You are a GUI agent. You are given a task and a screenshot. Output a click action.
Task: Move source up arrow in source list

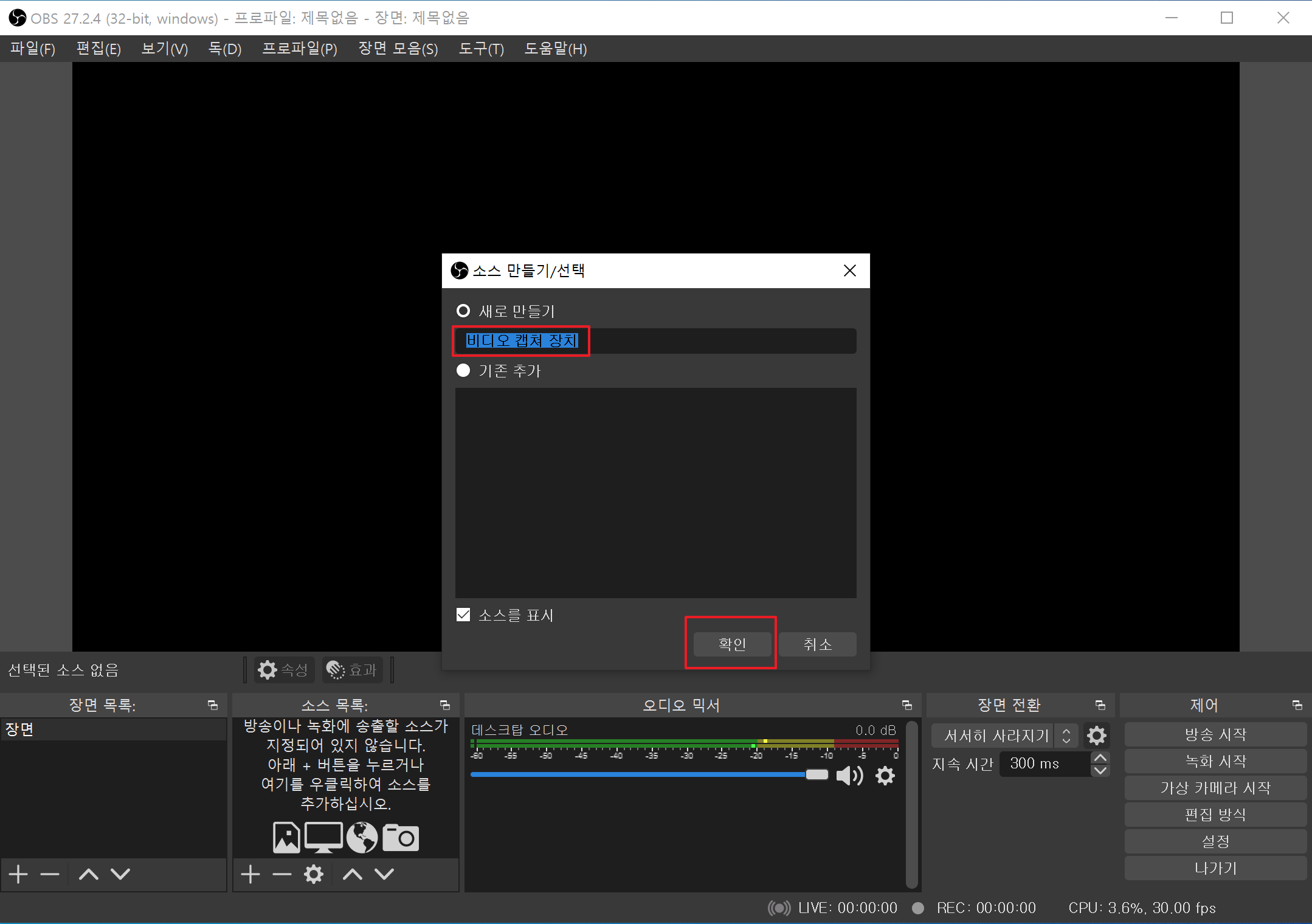tap(353, 874)
